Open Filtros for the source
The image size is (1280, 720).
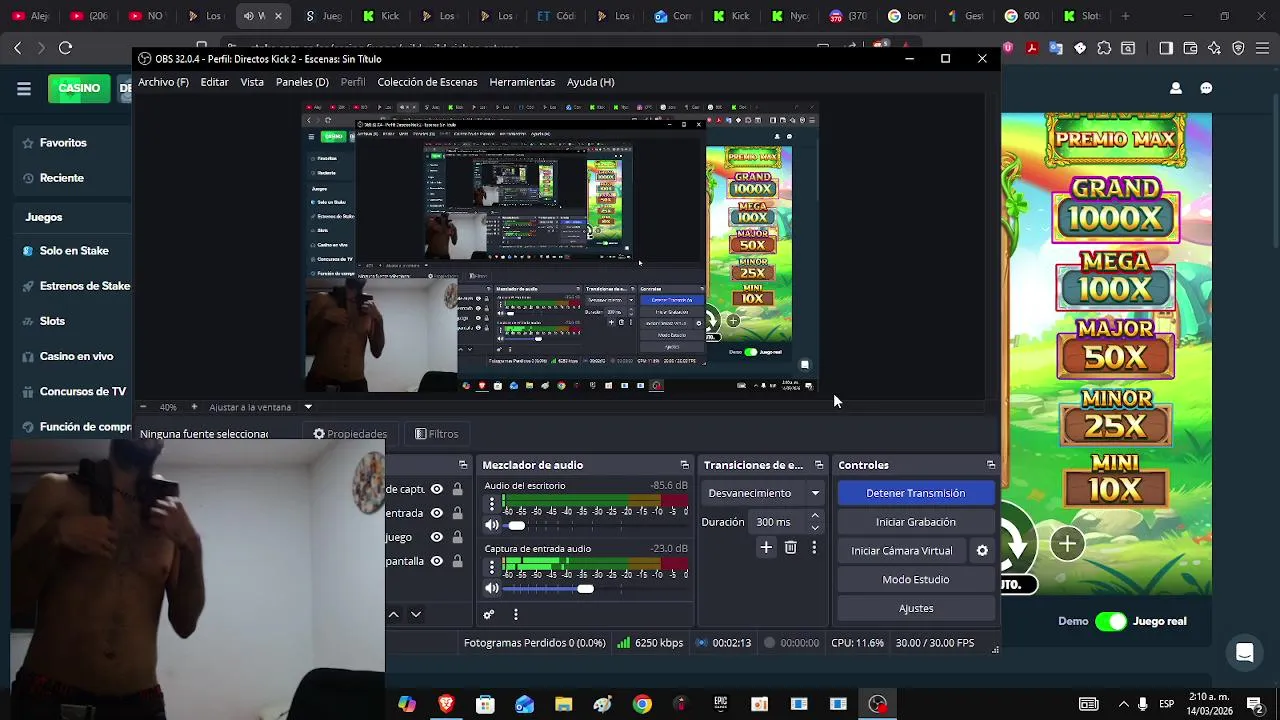click(x=436, y=434)
